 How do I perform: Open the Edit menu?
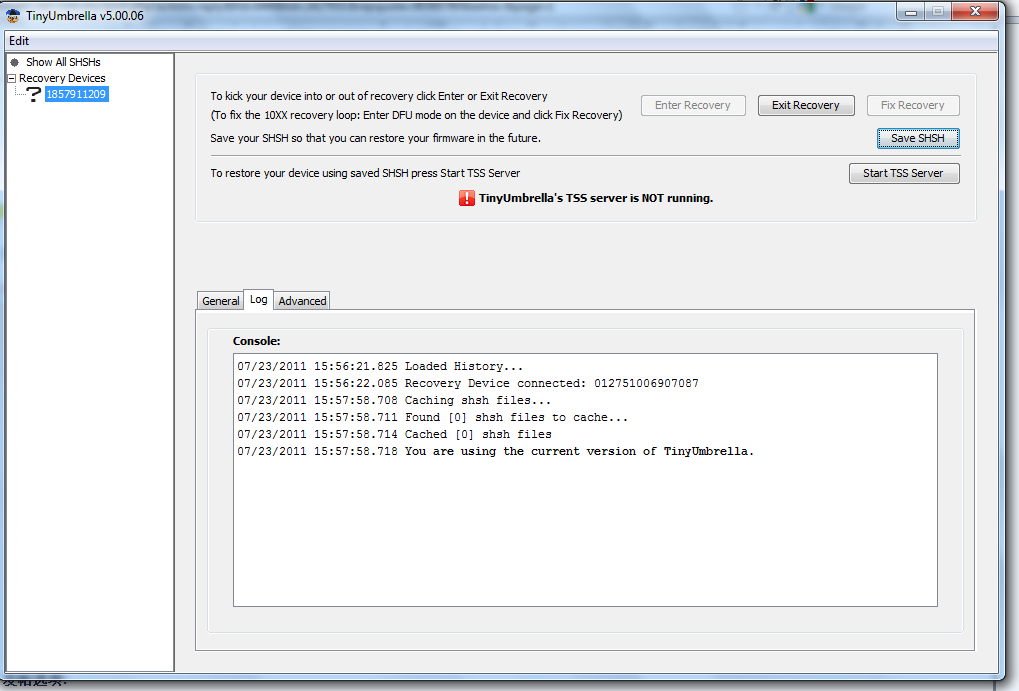click(x=19, y=41)
